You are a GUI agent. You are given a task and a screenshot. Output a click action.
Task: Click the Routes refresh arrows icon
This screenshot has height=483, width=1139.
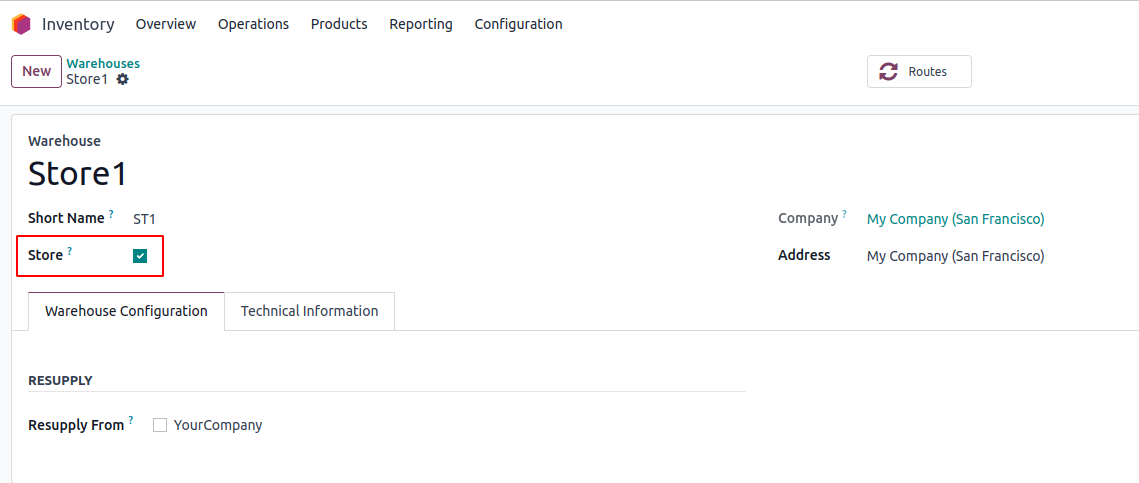(x=888, y=72)
